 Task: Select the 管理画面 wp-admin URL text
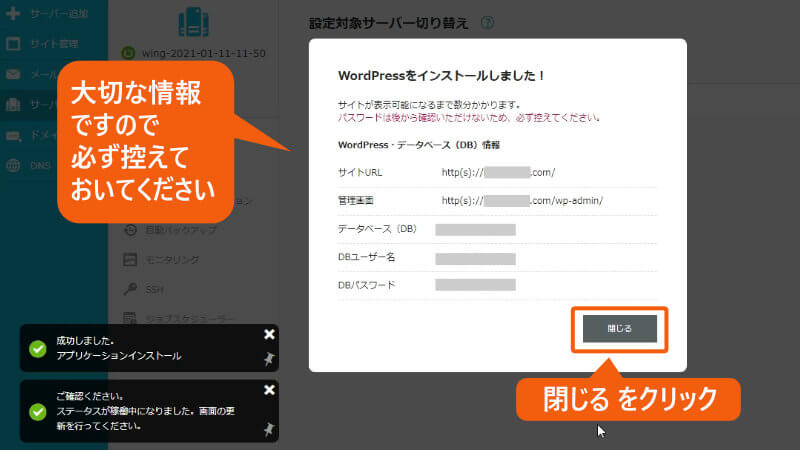[x=522, y=201]
